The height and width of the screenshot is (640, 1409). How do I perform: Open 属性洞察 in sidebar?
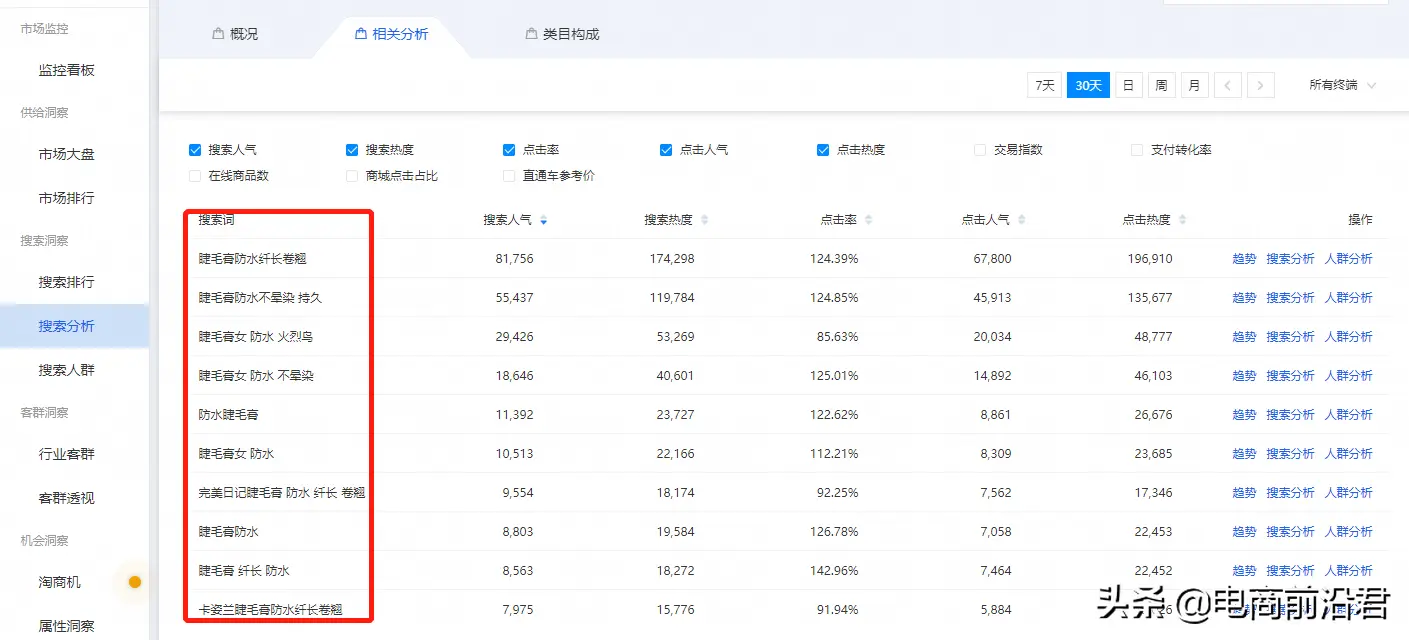pyautogui.click(x=66, y=626)
